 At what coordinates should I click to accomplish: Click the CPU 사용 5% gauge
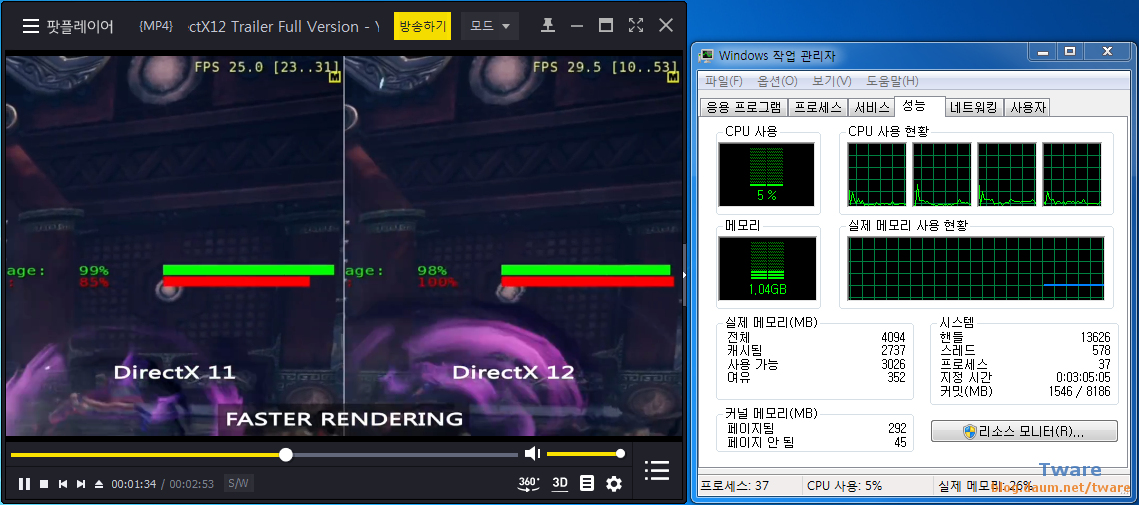pos(766,174)
